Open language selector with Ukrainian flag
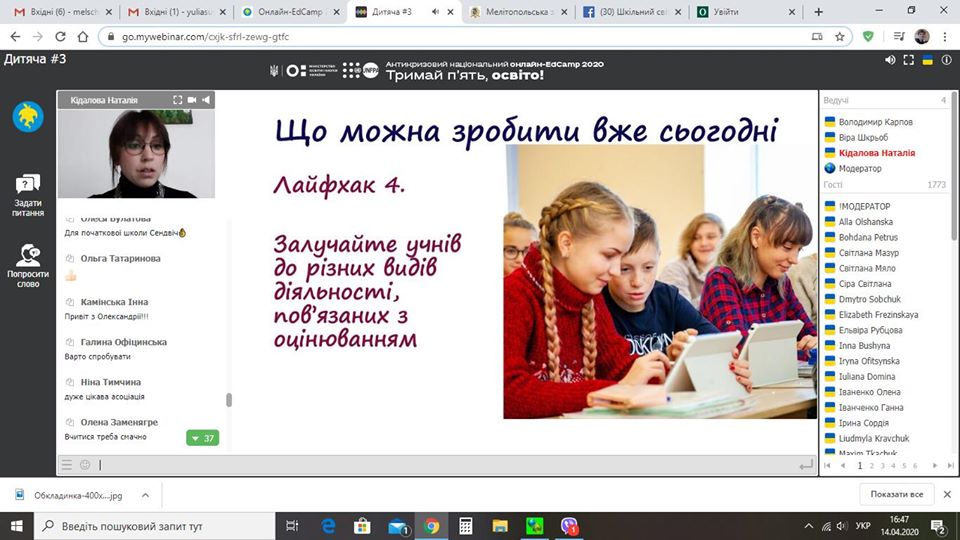 [x=927, y=60]
